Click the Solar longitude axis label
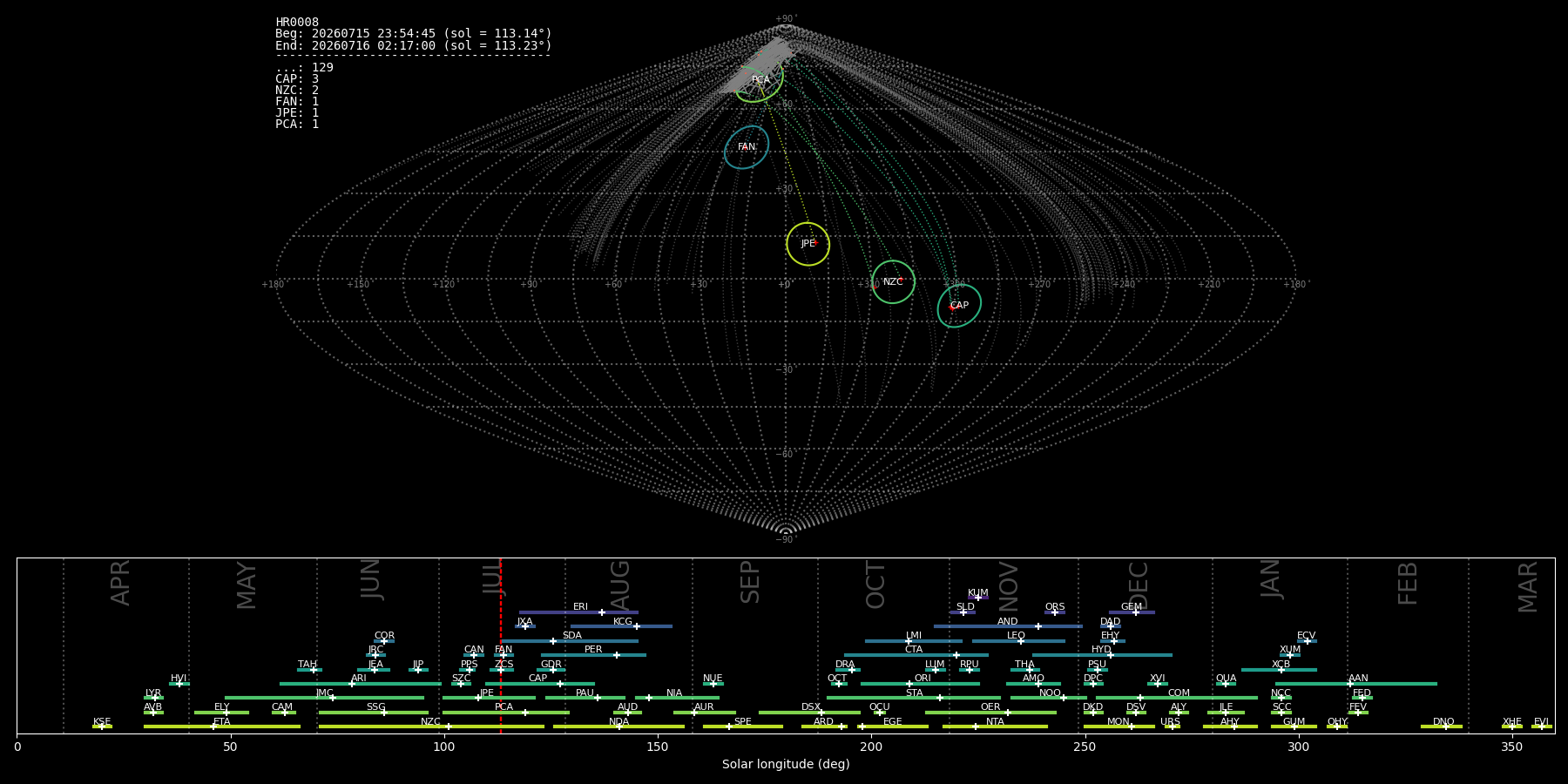 786,765
